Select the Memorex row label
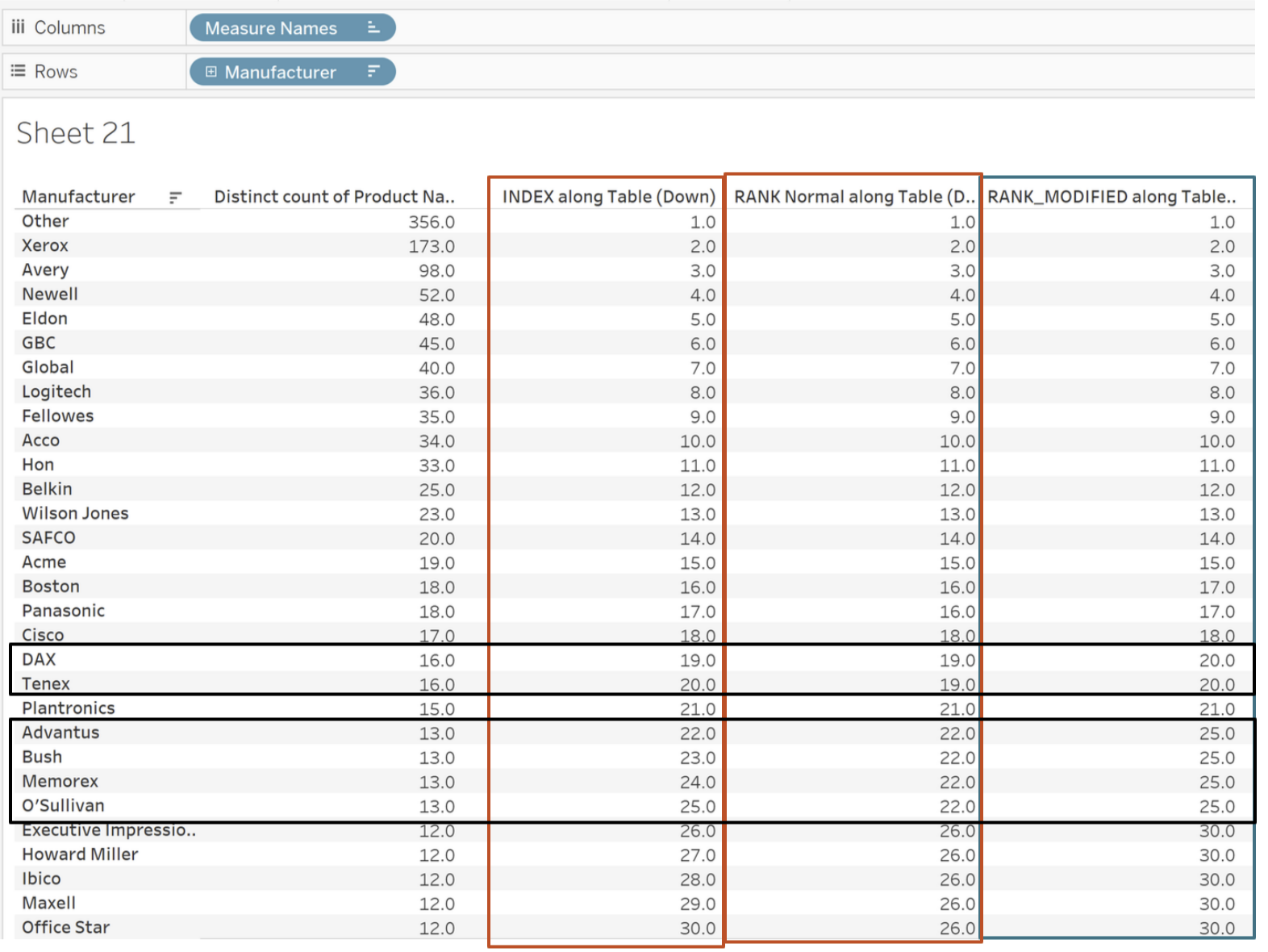Viewport: 1268px width, 952px height. 60,781
